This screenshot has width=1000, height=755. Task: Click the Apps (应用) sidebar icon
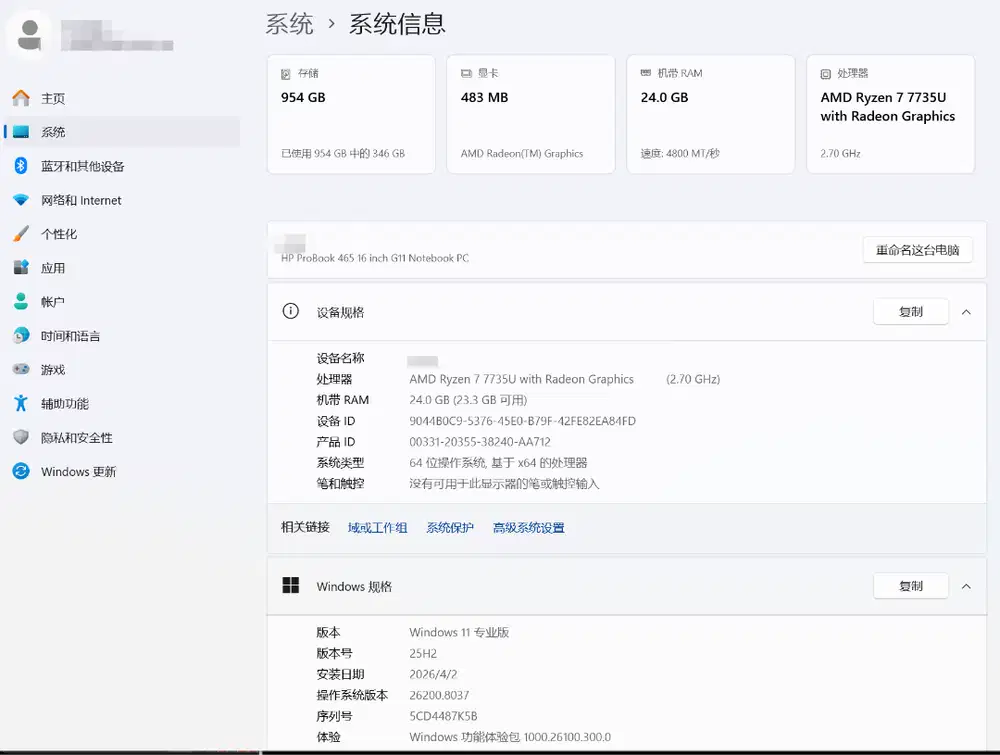point(21,268)
